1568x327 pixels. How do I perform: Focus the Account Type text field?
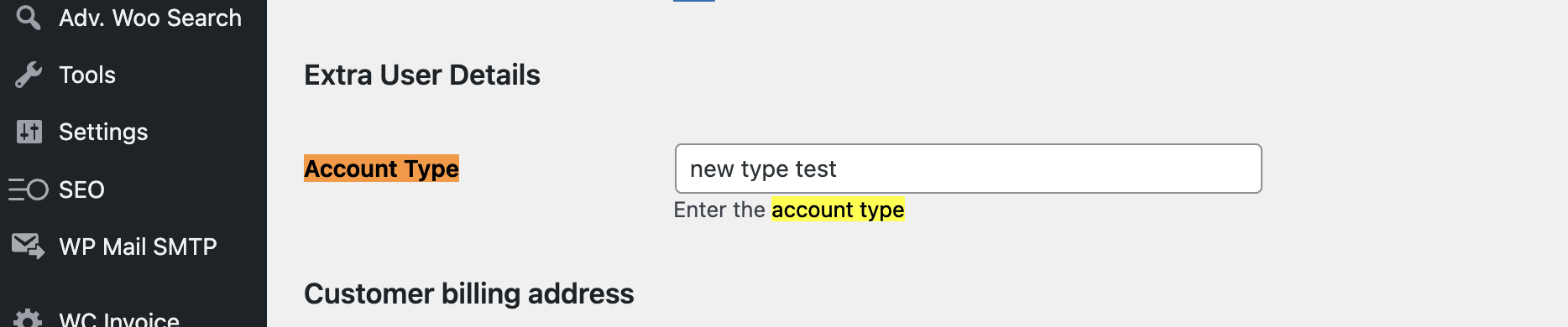click(x=968, y=169)
